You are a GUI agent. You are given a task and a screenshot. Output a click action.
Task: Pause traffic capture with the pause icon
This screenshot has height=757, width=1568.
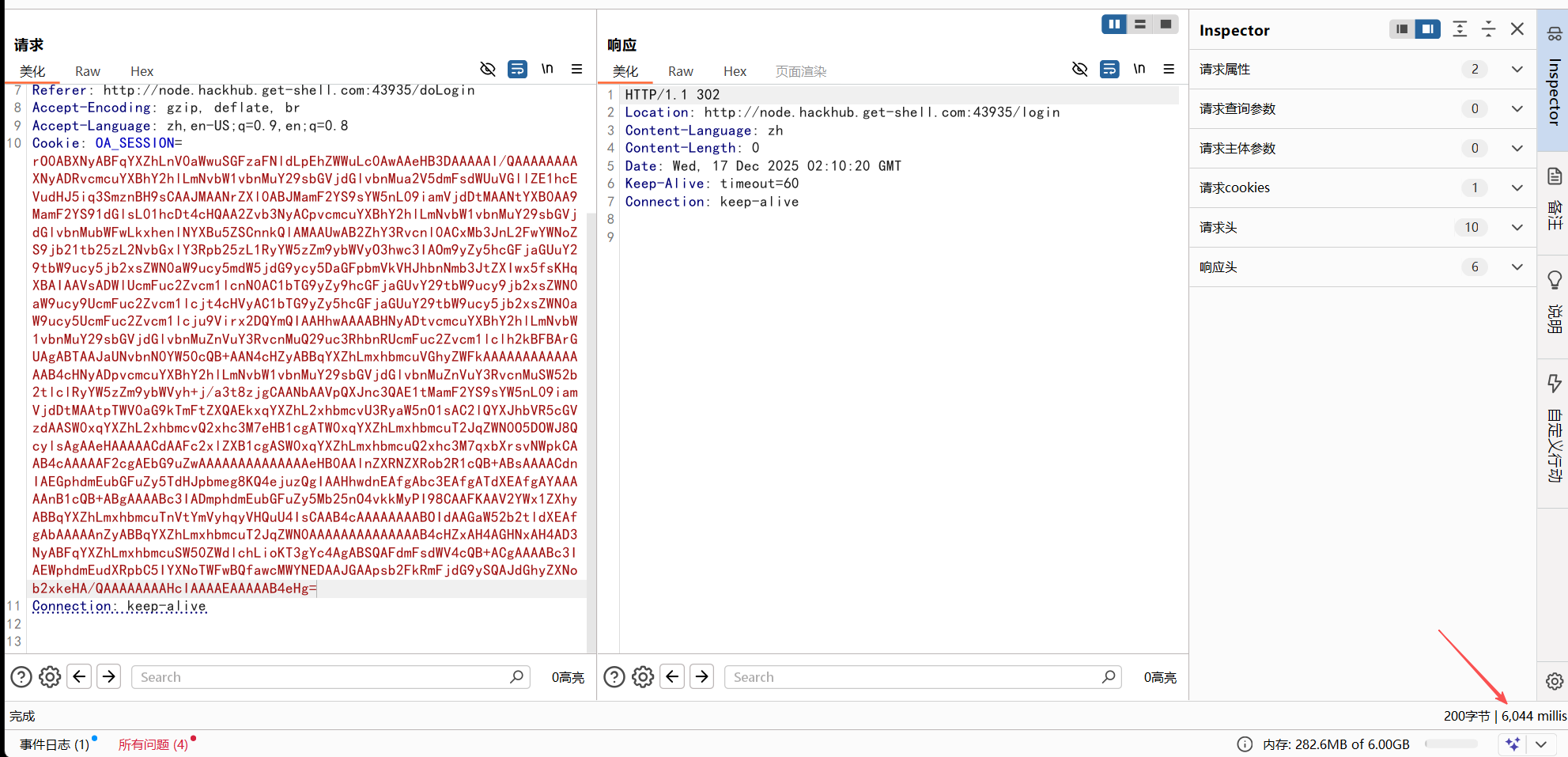[1113, 24]
